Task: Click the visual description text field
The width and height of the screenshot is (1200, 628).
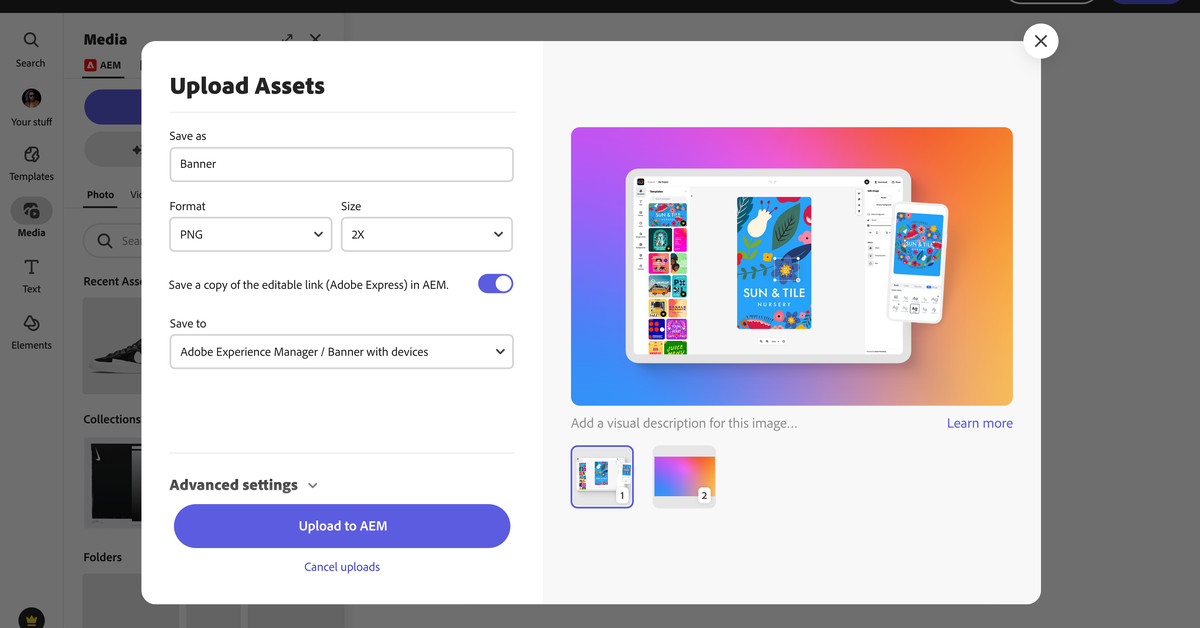Action: [x=684, y=423]
